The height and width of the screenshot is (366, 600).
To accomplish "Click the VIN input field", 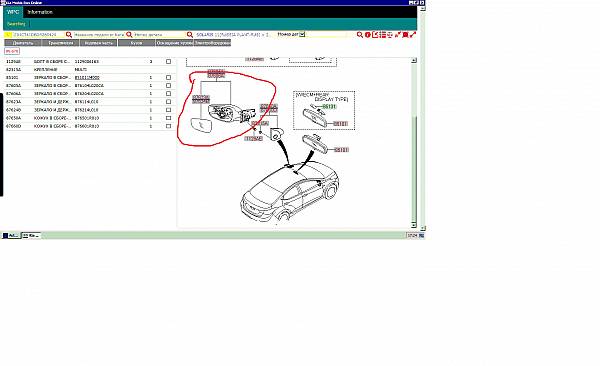I will (x=35, y=35).
